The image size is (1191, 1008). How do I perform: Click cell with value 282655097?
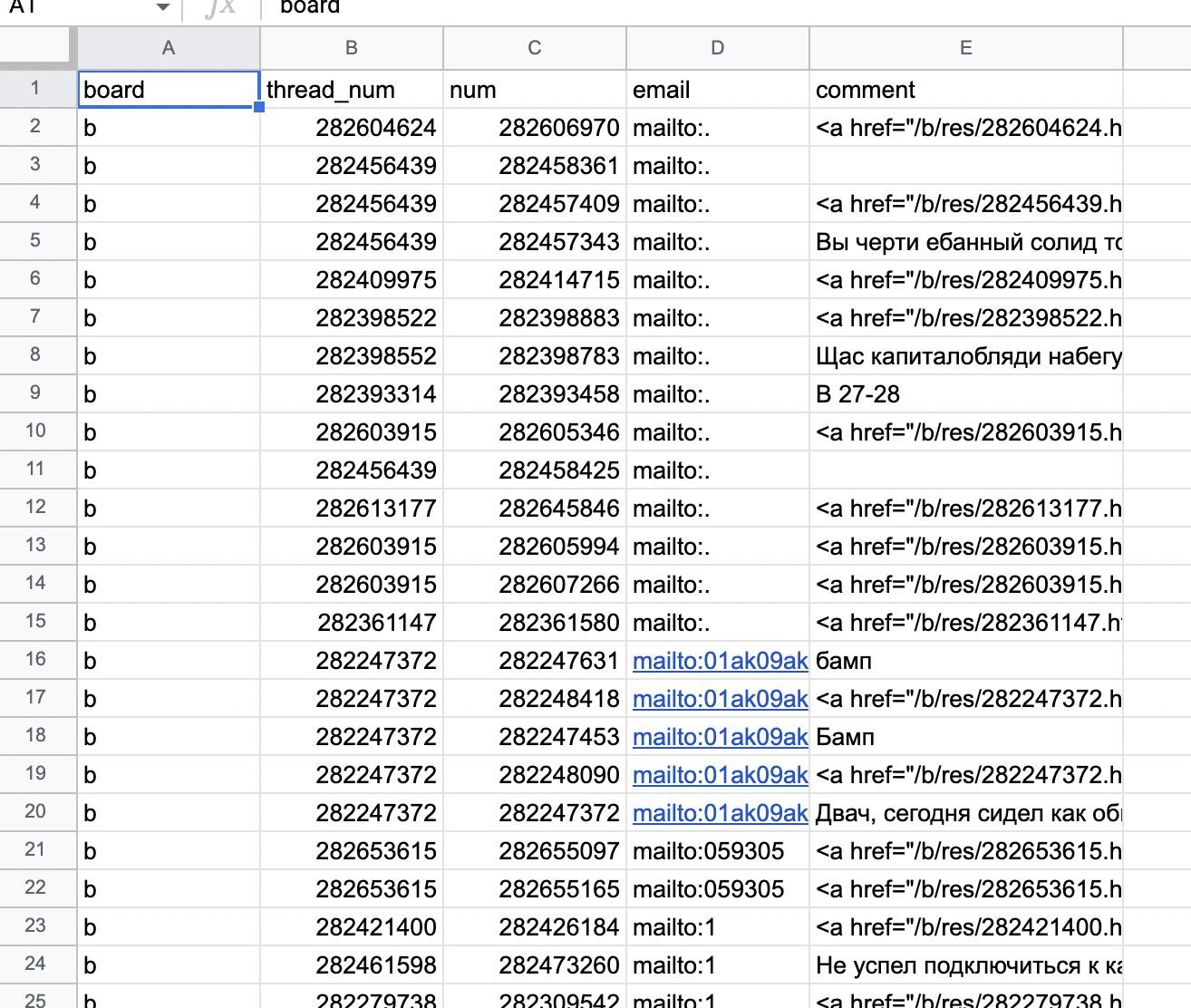[535, 851]
